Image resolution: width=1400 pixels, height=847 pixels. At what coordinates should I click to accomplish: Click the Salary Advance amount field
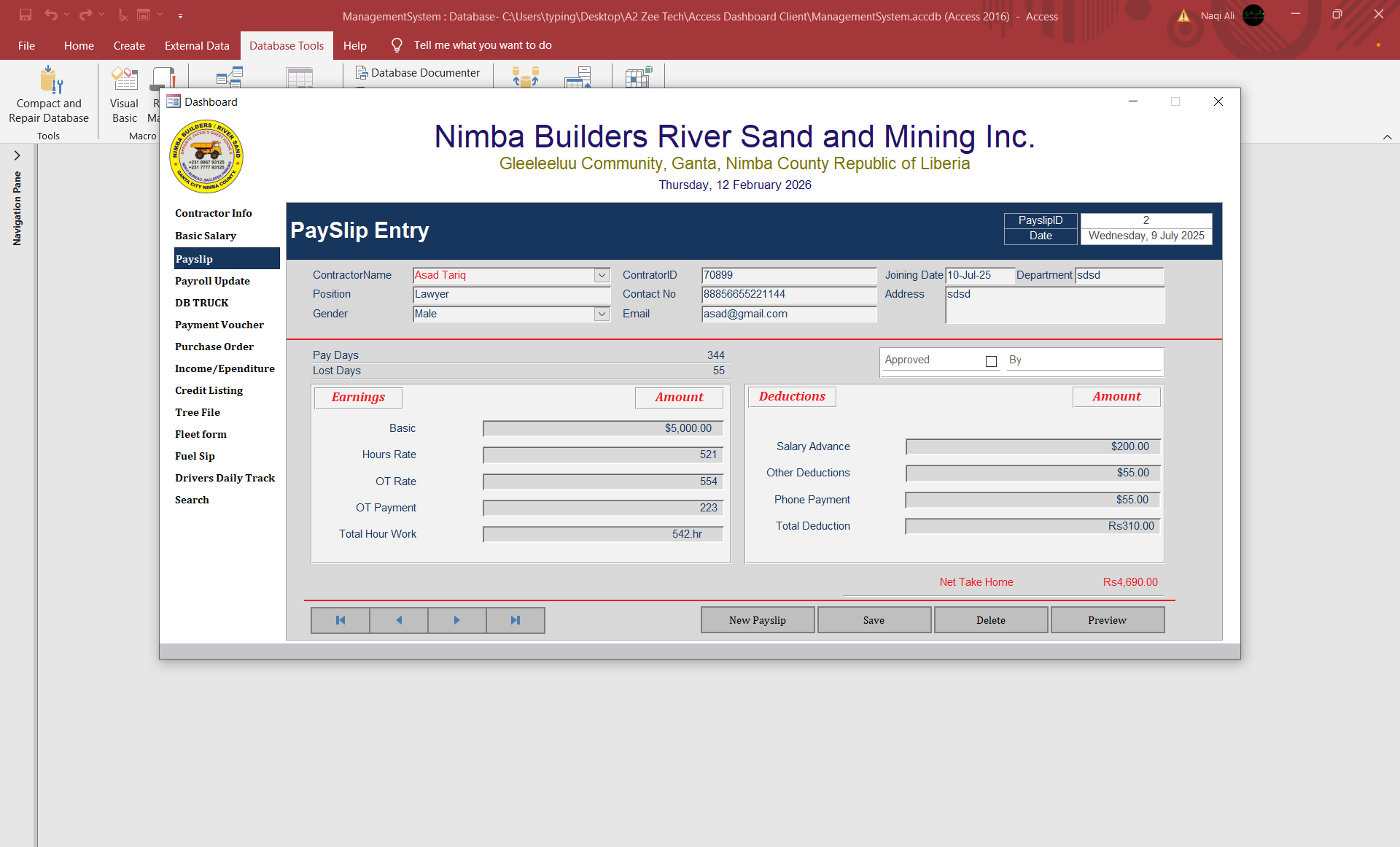click(1032, 446)
